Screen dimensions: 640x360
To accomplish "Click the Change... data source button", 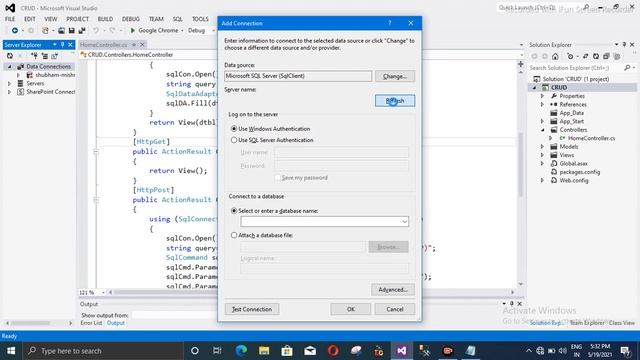I will click(x=395, y=76).
